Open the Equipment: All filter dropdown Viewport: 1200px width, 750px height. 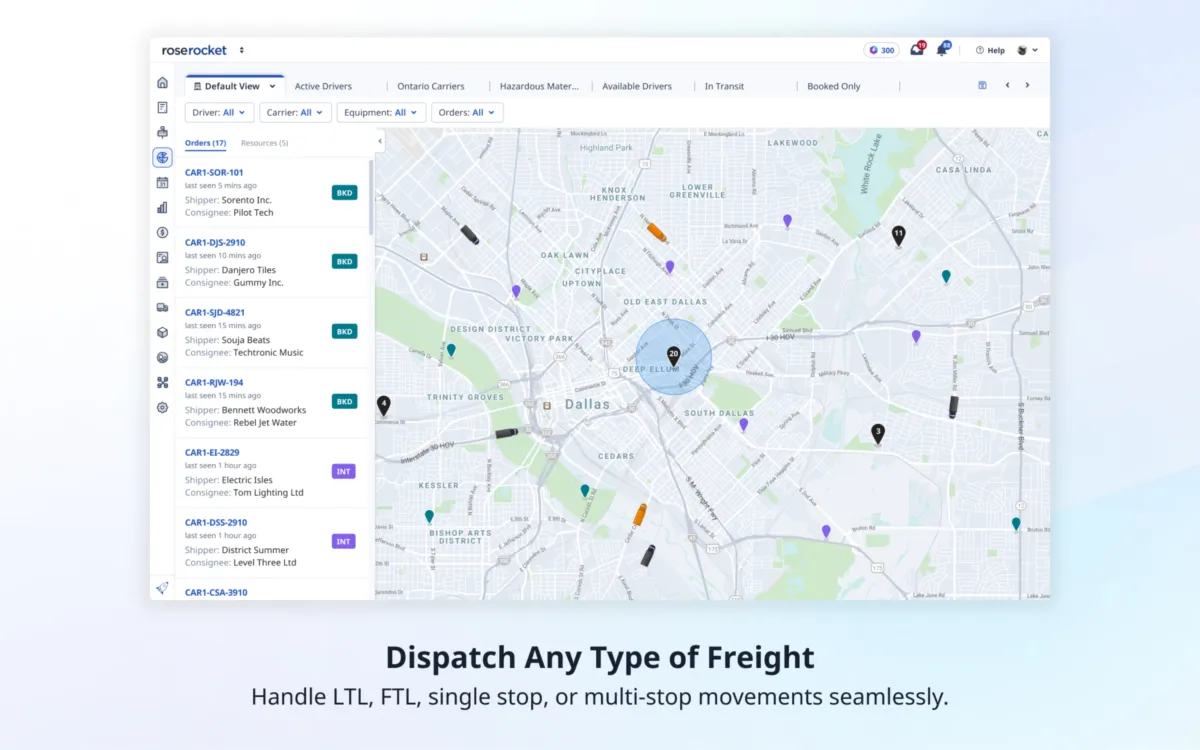[382, 113]
